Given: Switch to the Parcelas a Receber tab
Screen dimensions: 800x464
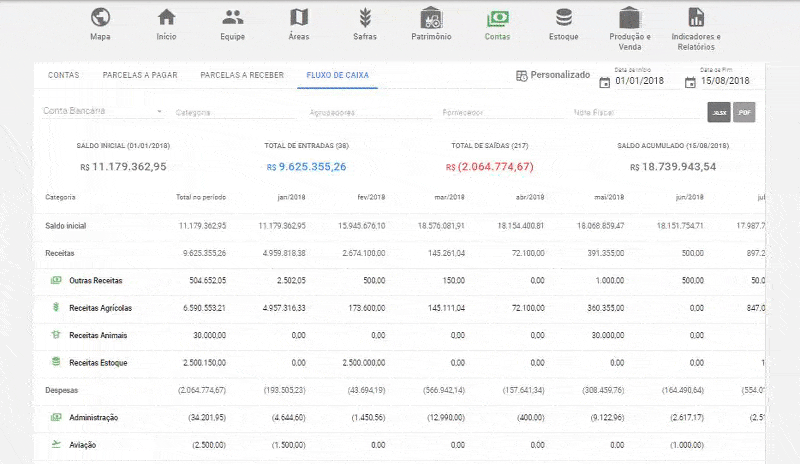Looking at the screenshot, I should point(242,75).
